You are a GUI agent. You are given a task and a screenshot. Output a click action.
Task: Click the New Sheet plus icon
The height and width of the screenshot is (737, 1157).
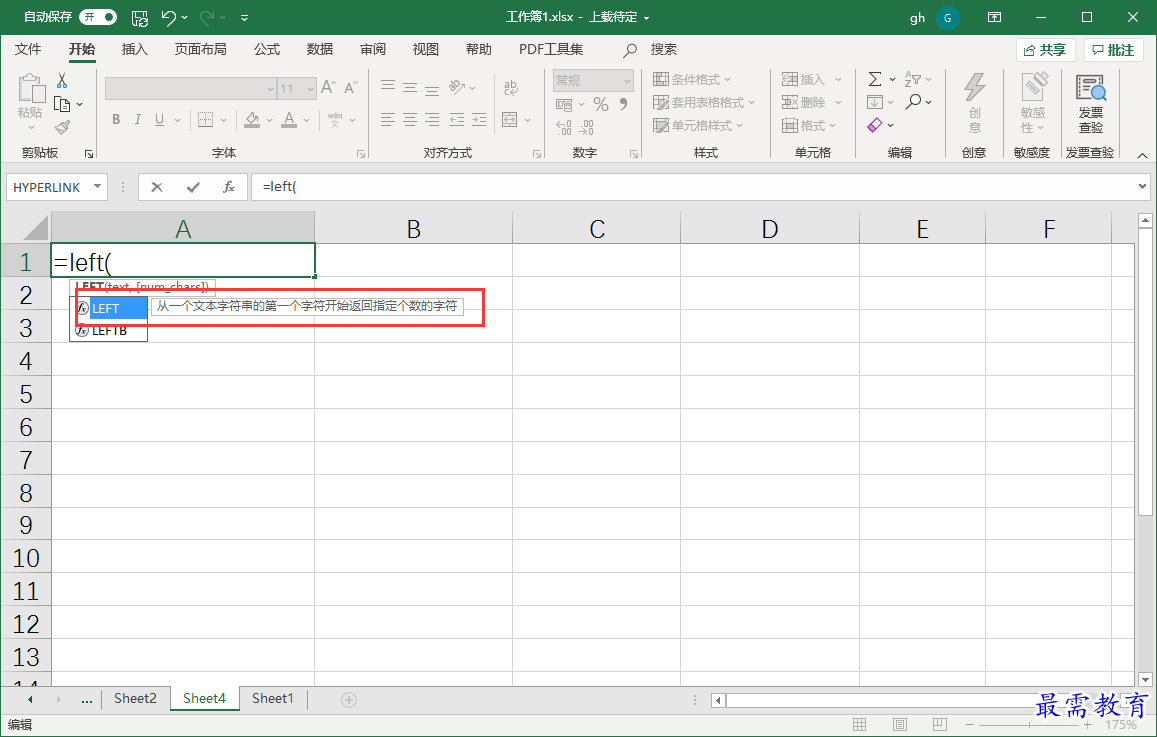point(349,699)
